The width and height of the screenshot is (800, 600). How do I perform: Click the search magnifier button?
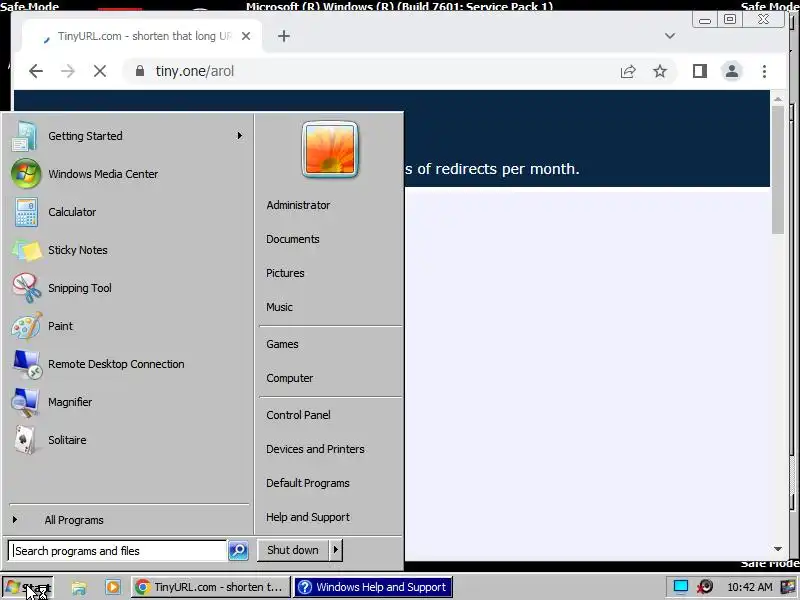[238, 551]
